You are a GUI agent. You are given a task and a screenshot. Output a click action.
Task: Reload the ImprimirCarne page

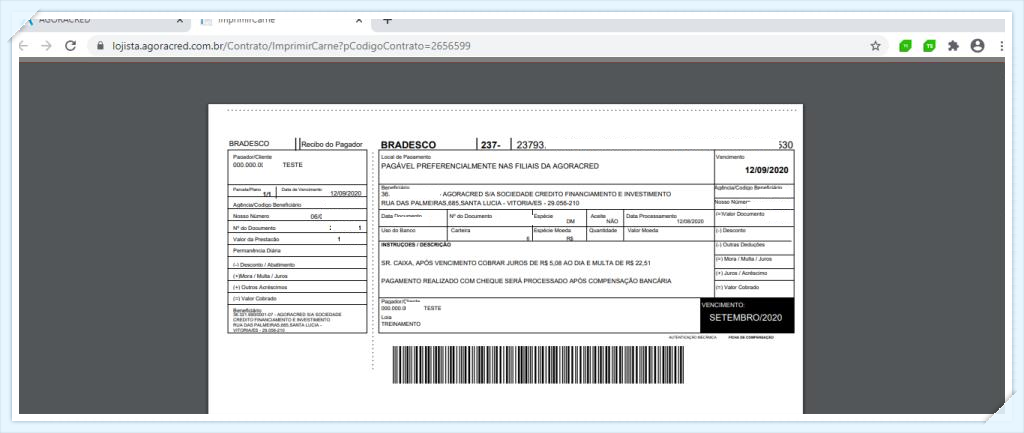click(x=71, y=46)
